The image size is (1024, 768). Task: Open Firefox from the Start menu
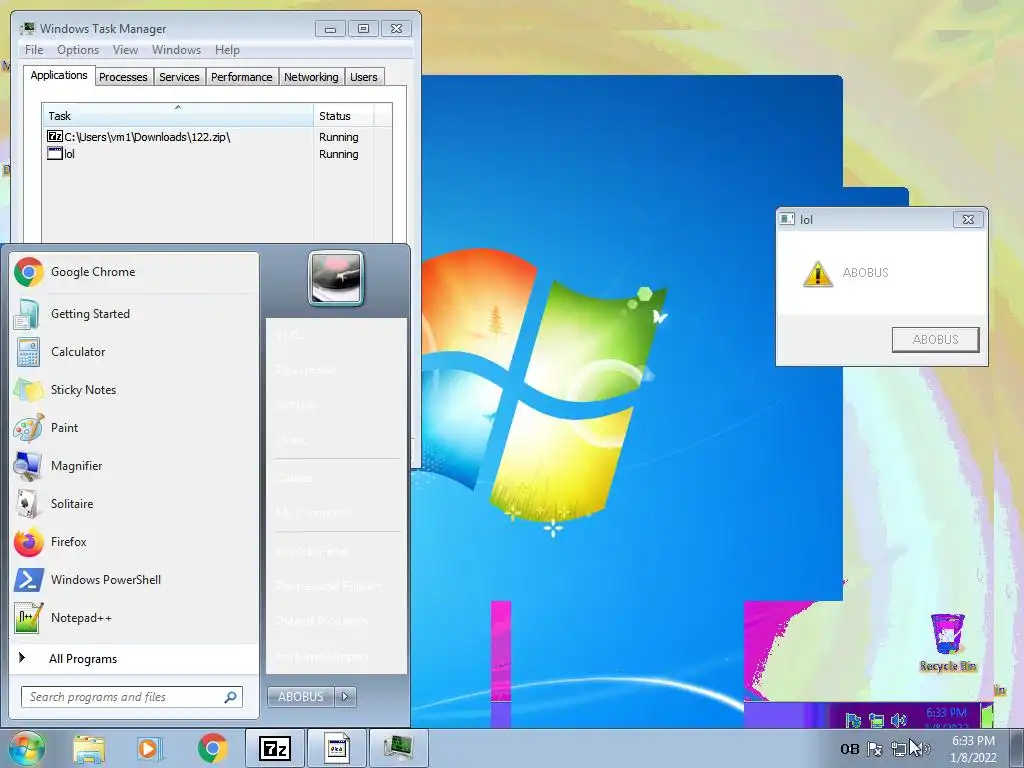(x=134, y=542)
